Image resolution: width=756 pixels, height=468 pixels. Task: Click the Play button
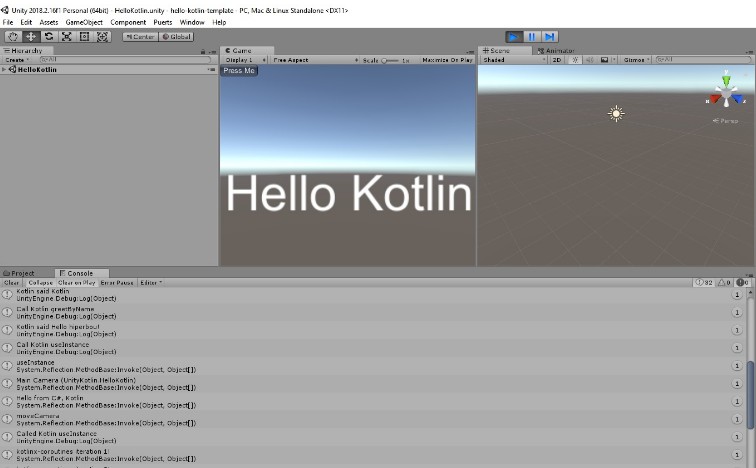coord(514,37)
